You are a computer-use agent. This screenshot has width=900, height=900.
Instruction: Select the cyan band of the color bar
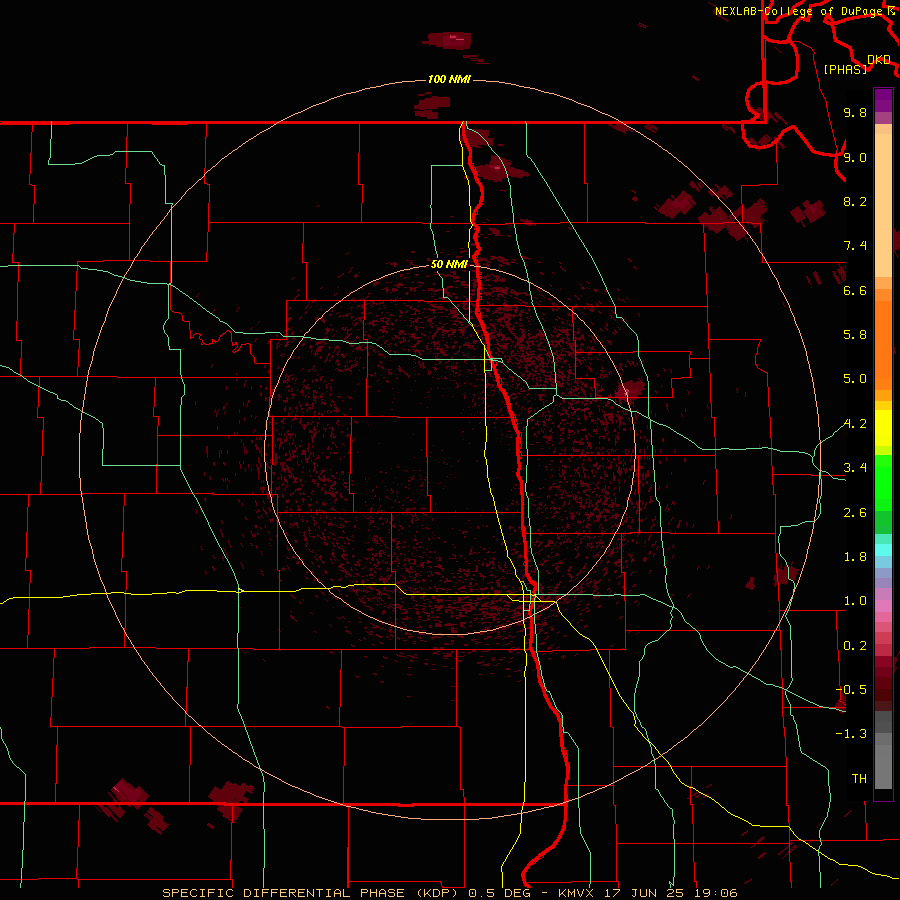click(x=883, y=550)
